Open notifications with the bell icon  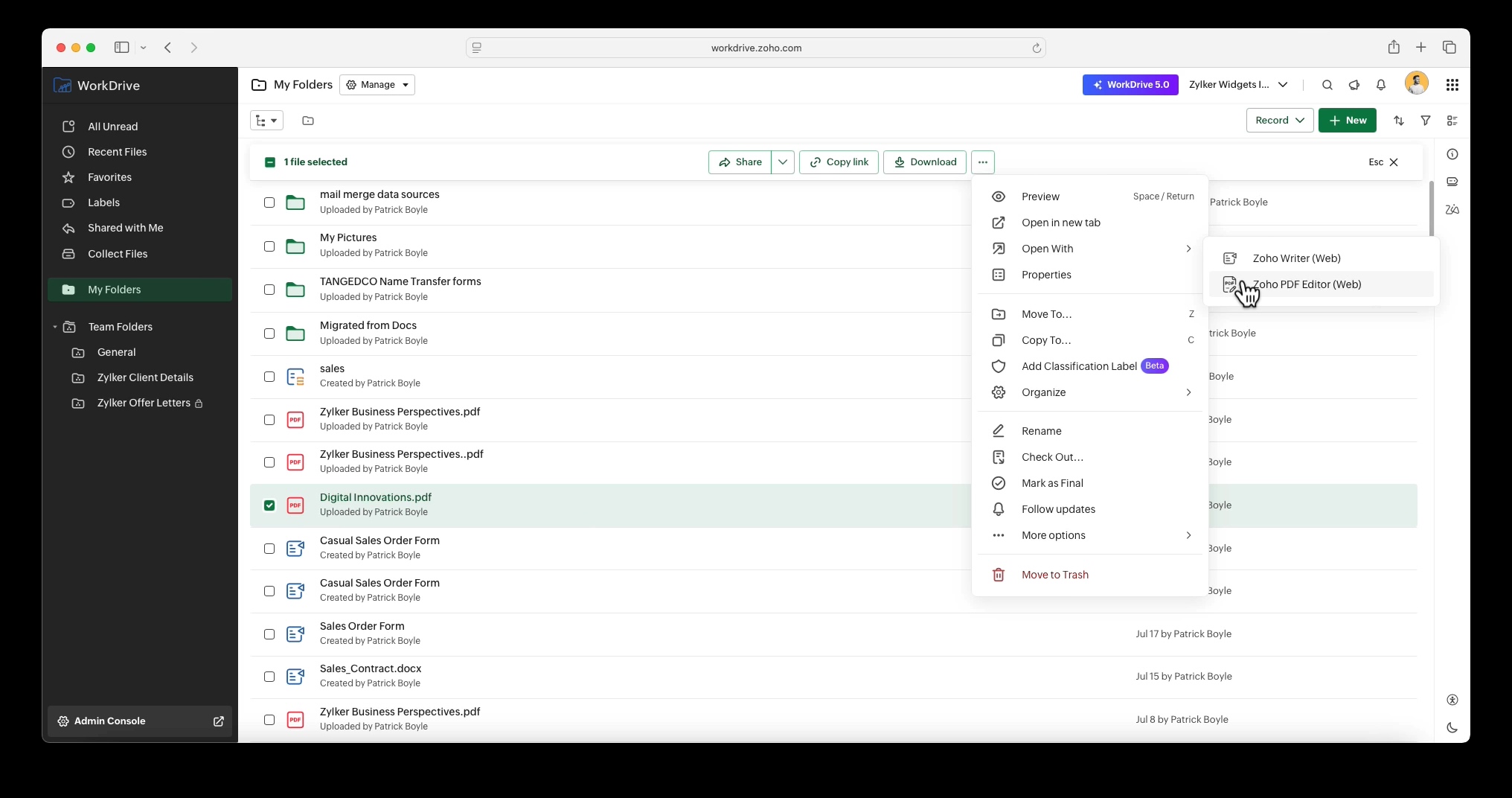[x=1381, y=85]
